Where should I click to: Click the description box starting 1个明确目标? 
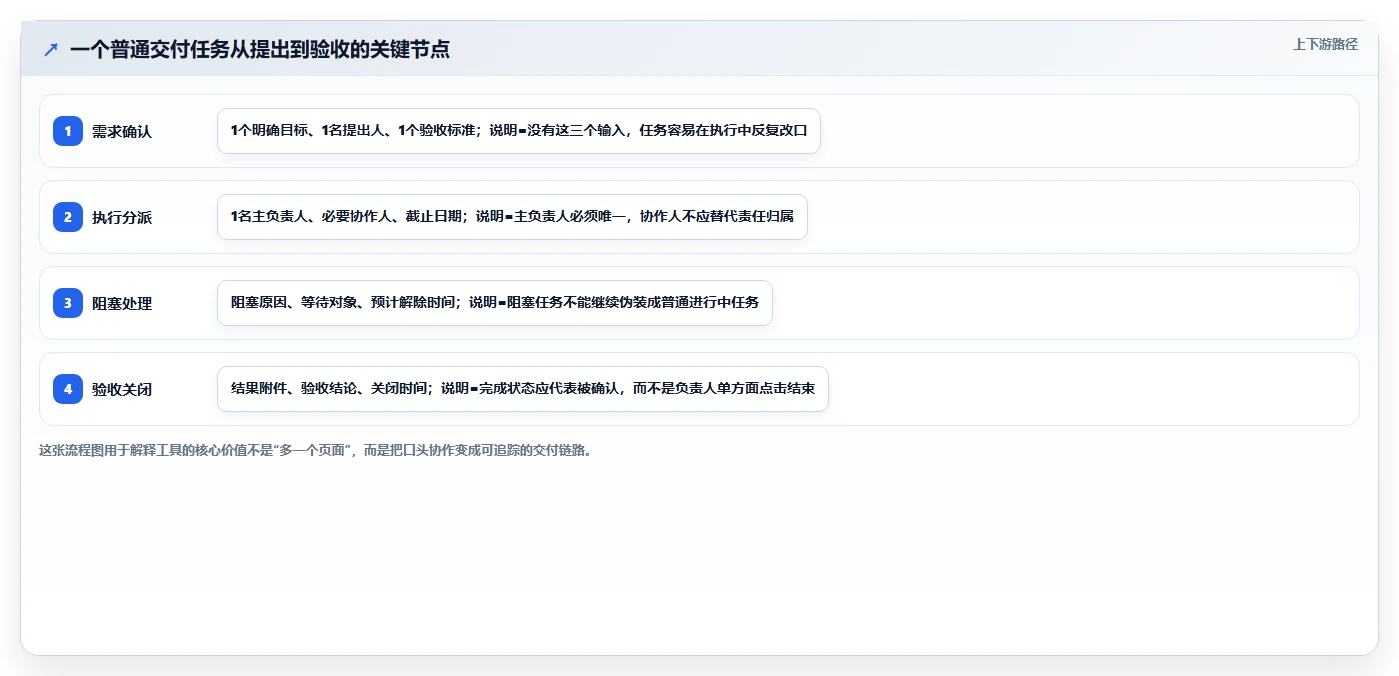click(519, 131)
